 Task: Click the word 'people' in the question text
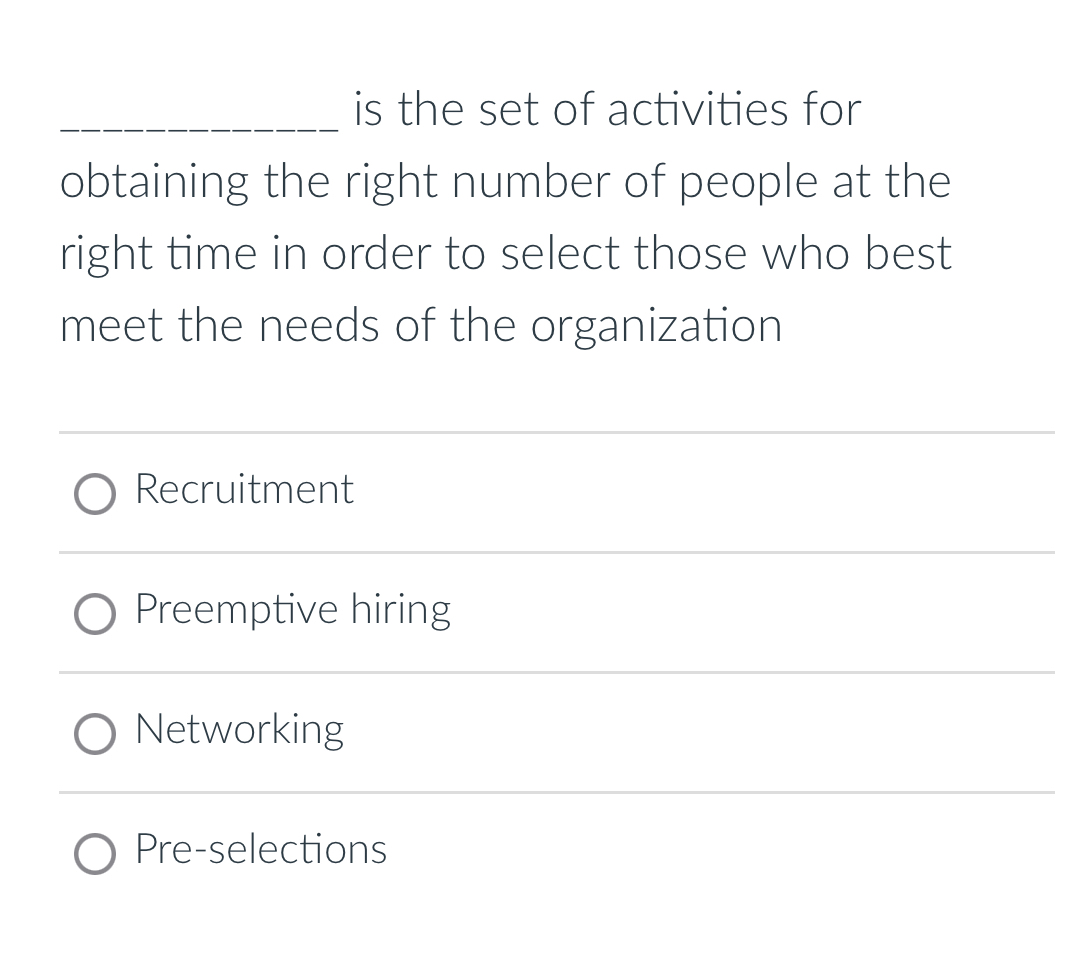coord(747,184)
